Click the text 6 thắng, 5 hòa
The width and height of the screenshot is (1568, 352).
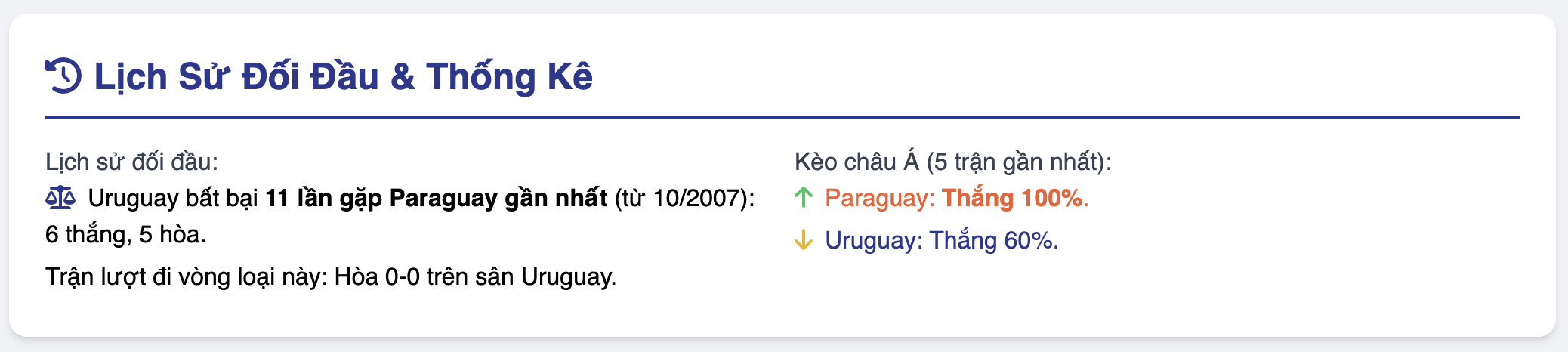coord(125,234)
